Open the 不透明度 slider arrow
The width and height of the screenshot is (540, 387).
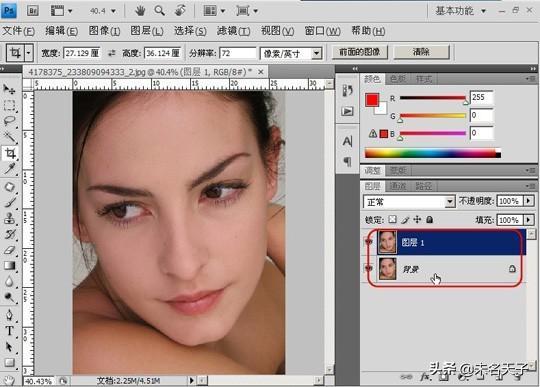(529, 201)
